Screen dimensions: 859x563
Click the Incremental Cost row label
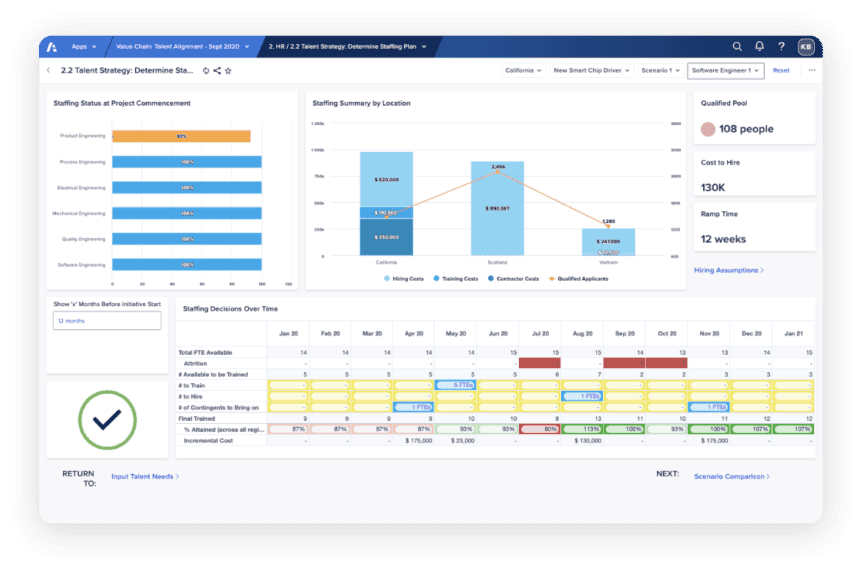(208, 441)
